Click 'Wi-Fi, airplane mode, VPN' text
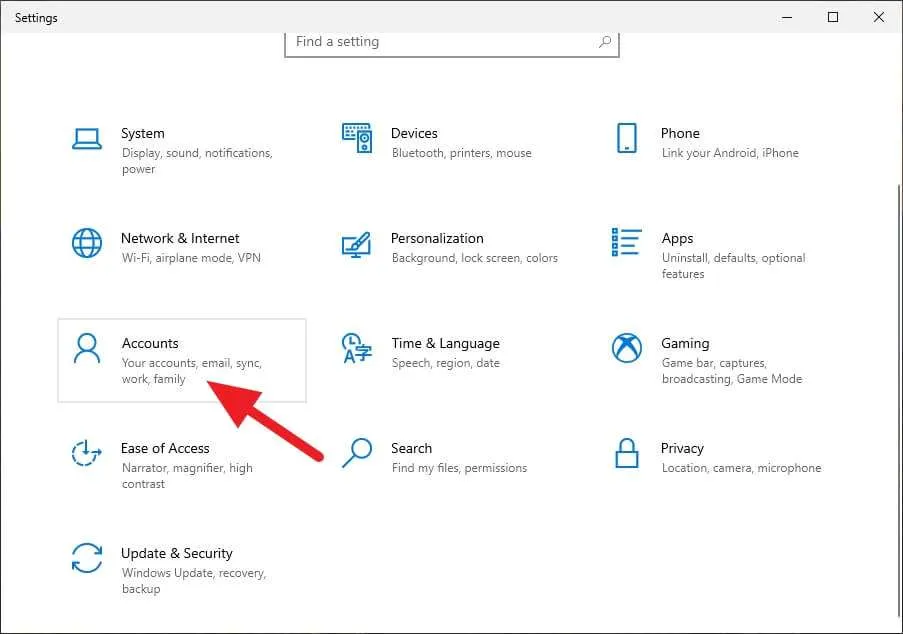The height and width of the screenshot is (634, 903). click(191, 257)
